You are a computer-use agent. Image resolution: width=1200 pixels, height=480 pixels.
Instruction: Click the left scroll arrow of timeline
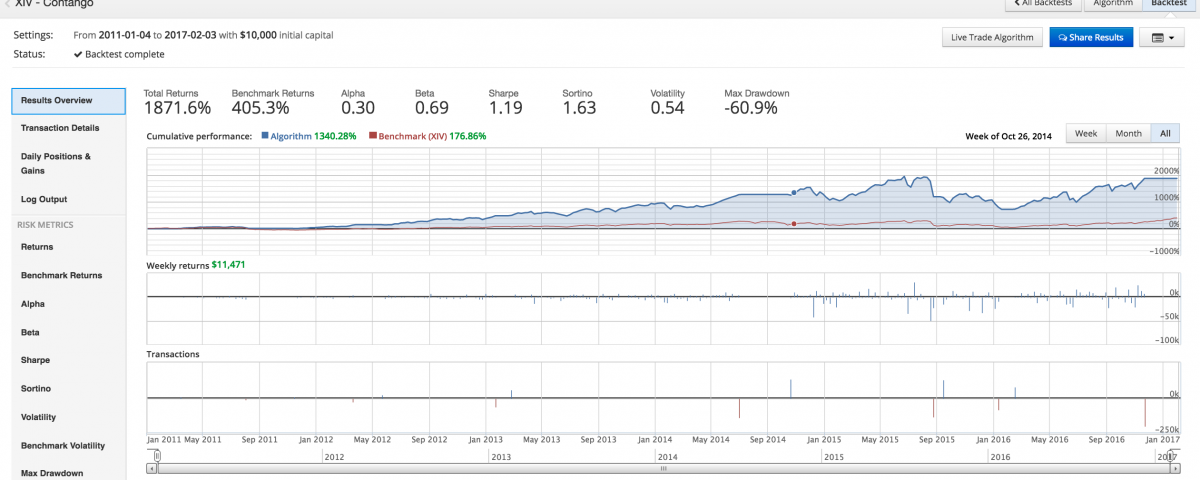coord(151,467)
